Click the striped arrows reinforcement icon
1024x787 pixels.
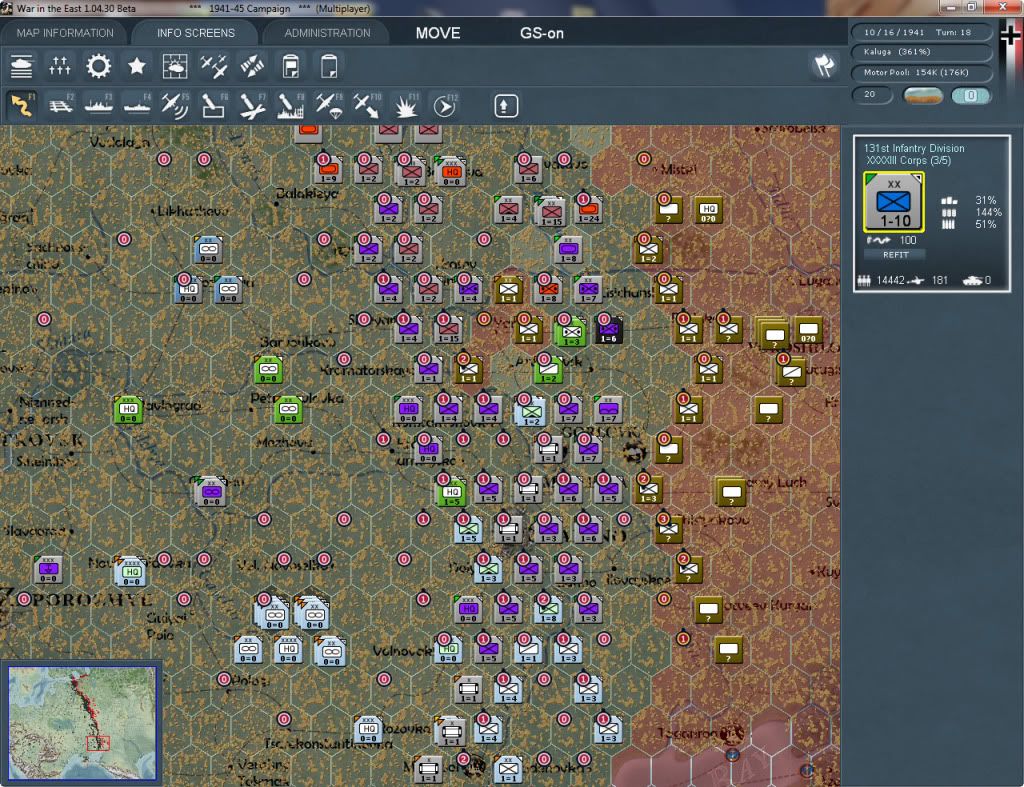point(252,66)
